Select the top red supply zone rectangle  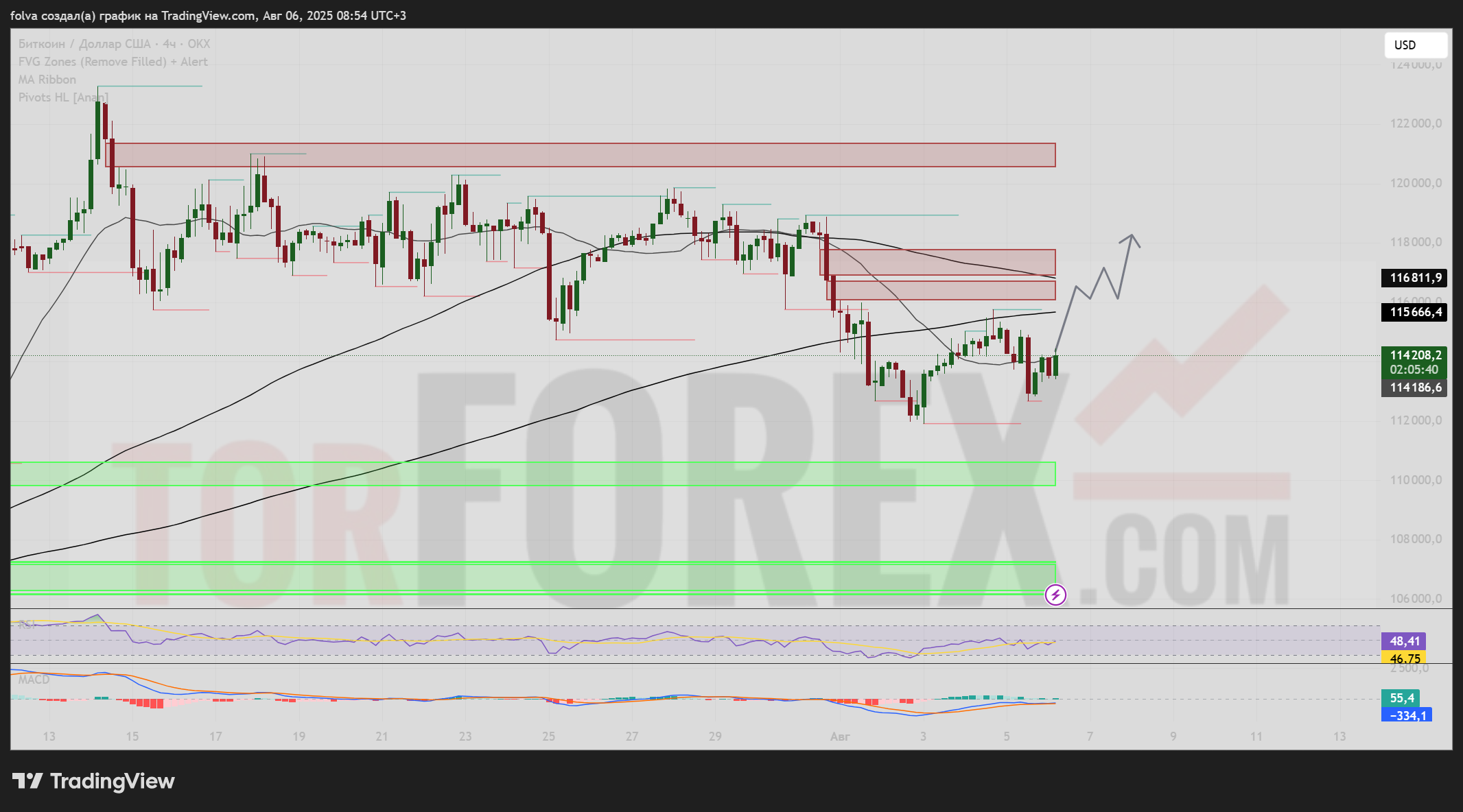(x=582, y=155)
